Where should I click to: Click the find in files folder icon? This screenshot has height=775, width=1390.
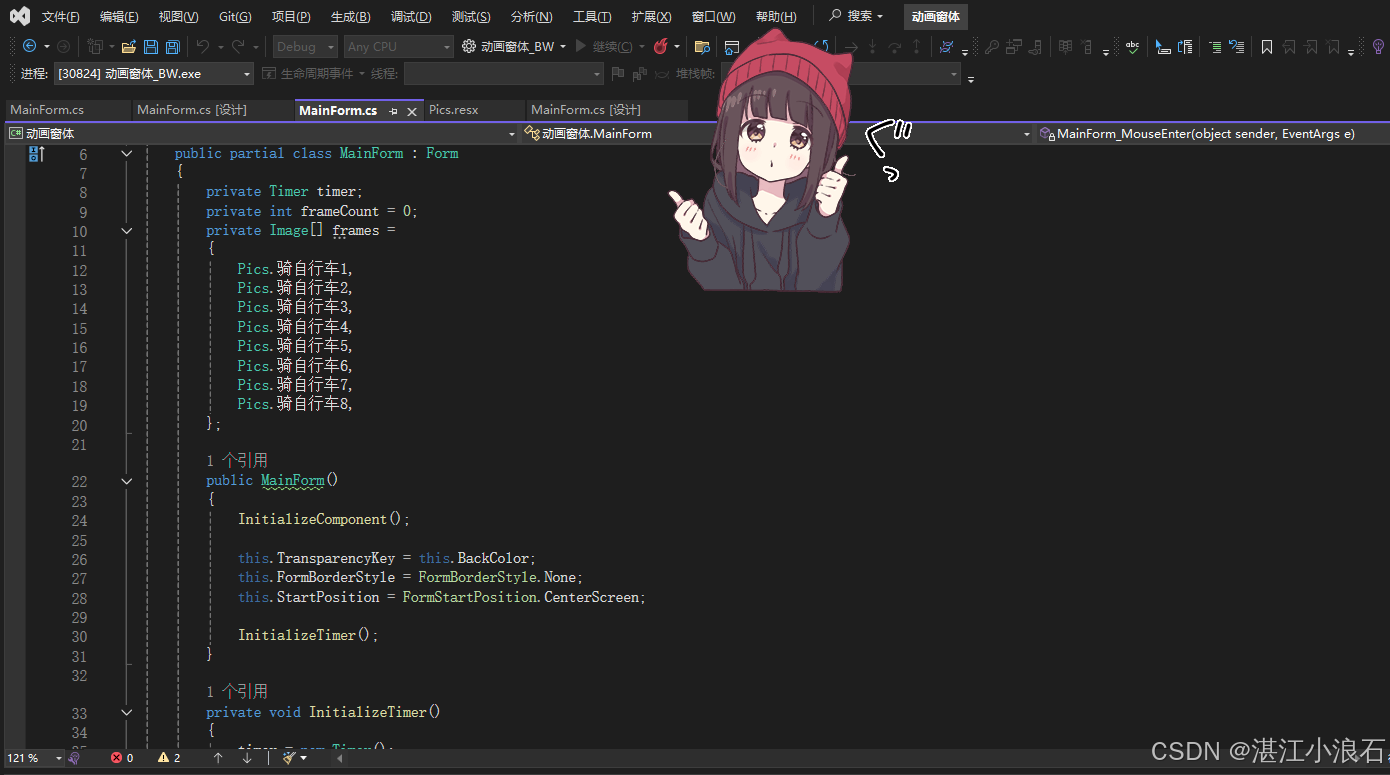702,46
